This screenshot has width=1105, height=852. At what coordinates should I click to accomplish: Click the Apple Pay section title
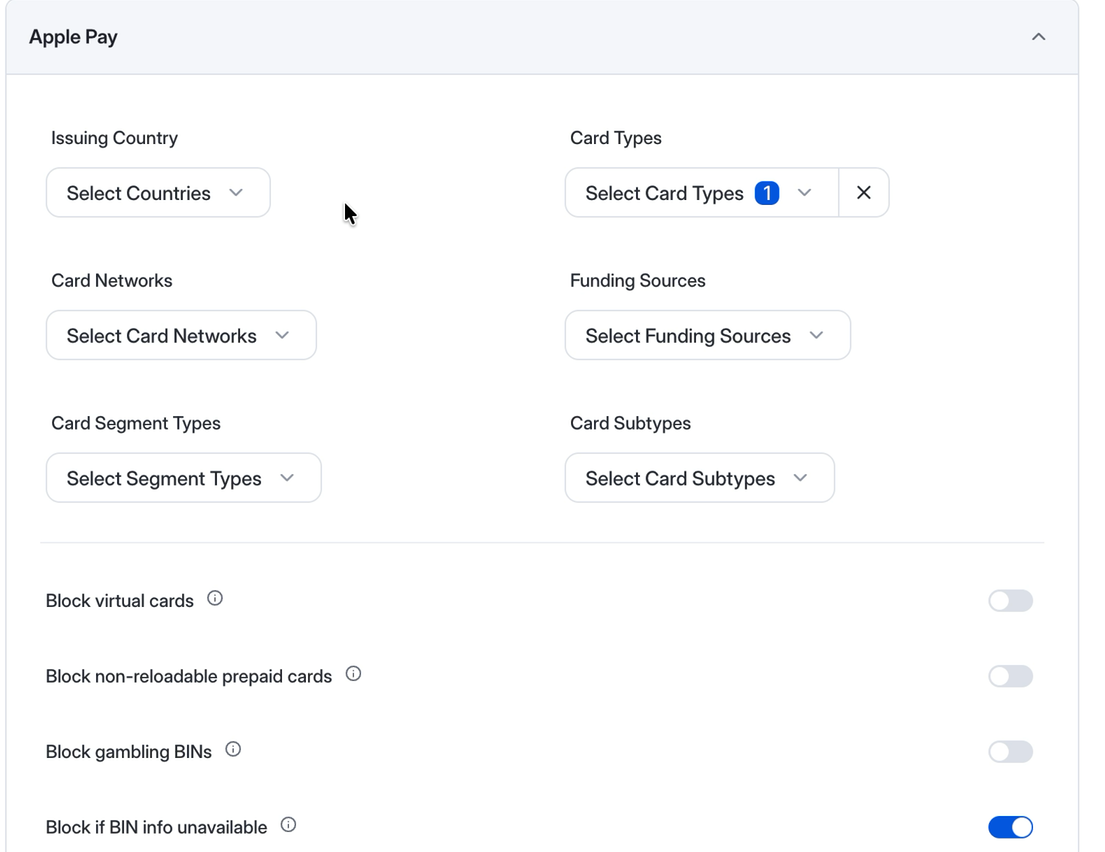point(73,37)
